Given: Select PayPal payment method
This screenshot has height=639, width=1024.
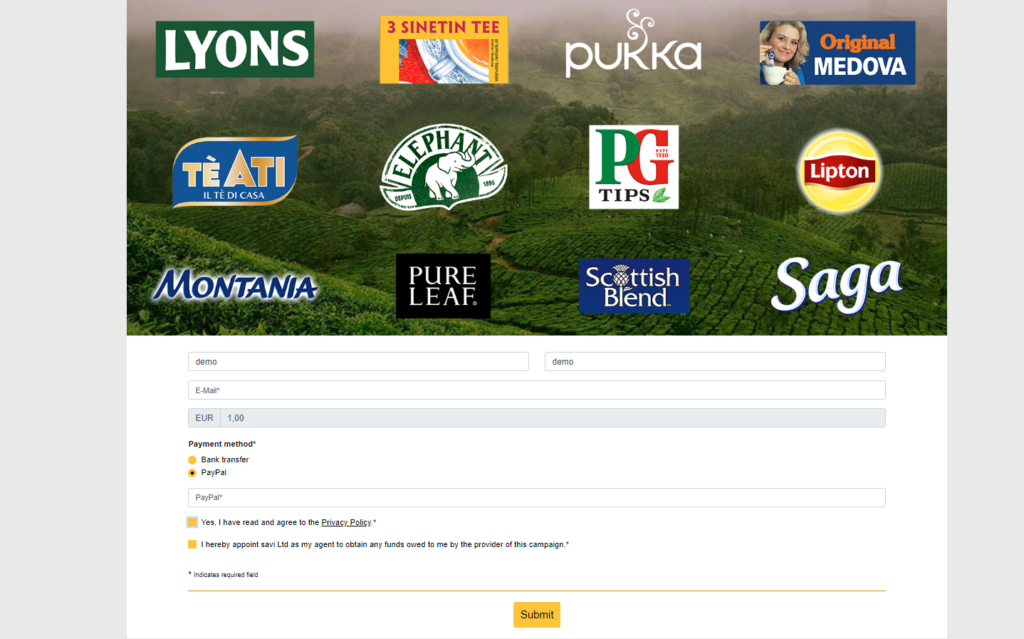Looking at the screenshot, I should pyautogui.click(x=192, y=473).
